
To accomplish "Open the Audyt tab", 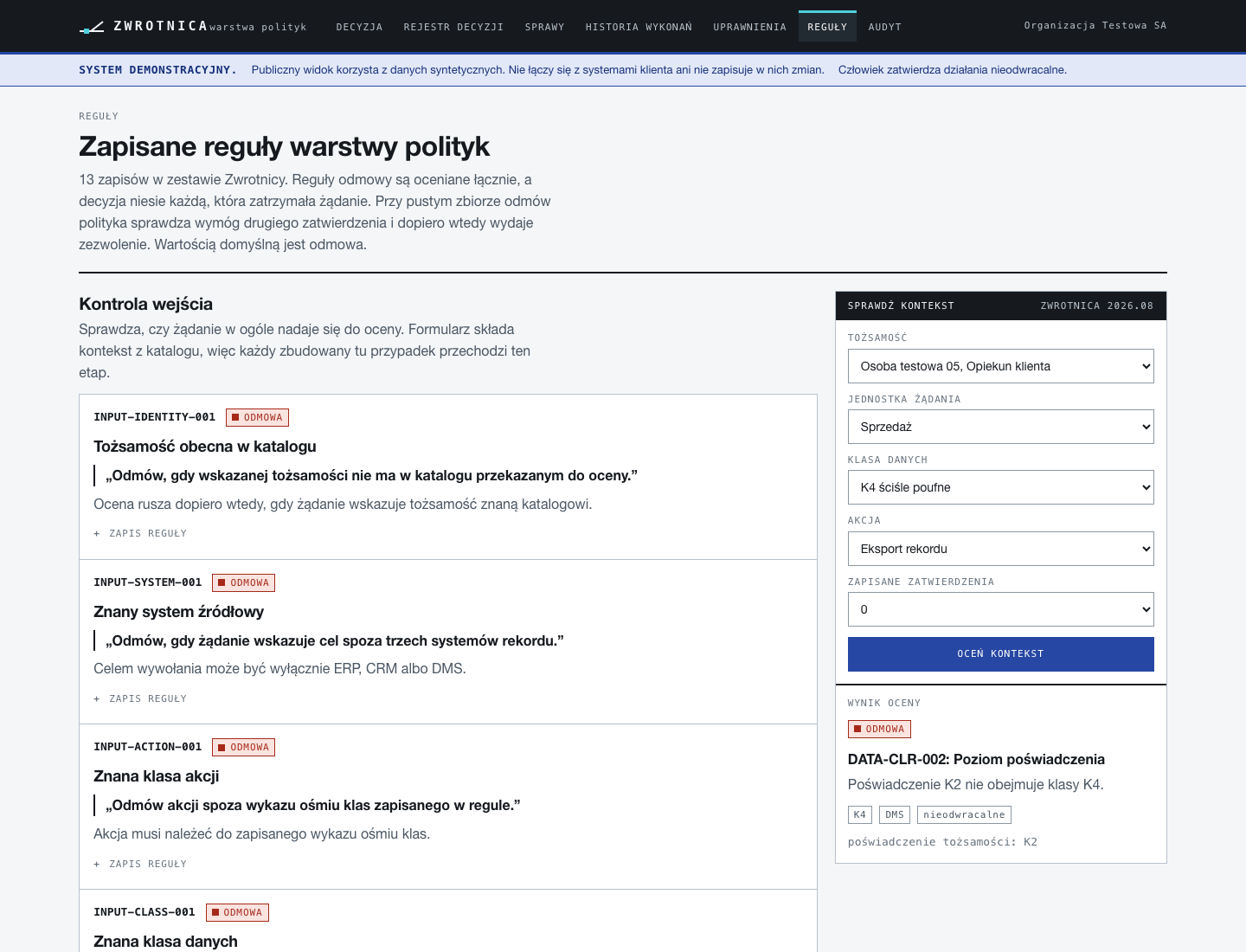I will pyautogui.click(x=884, y=27).
